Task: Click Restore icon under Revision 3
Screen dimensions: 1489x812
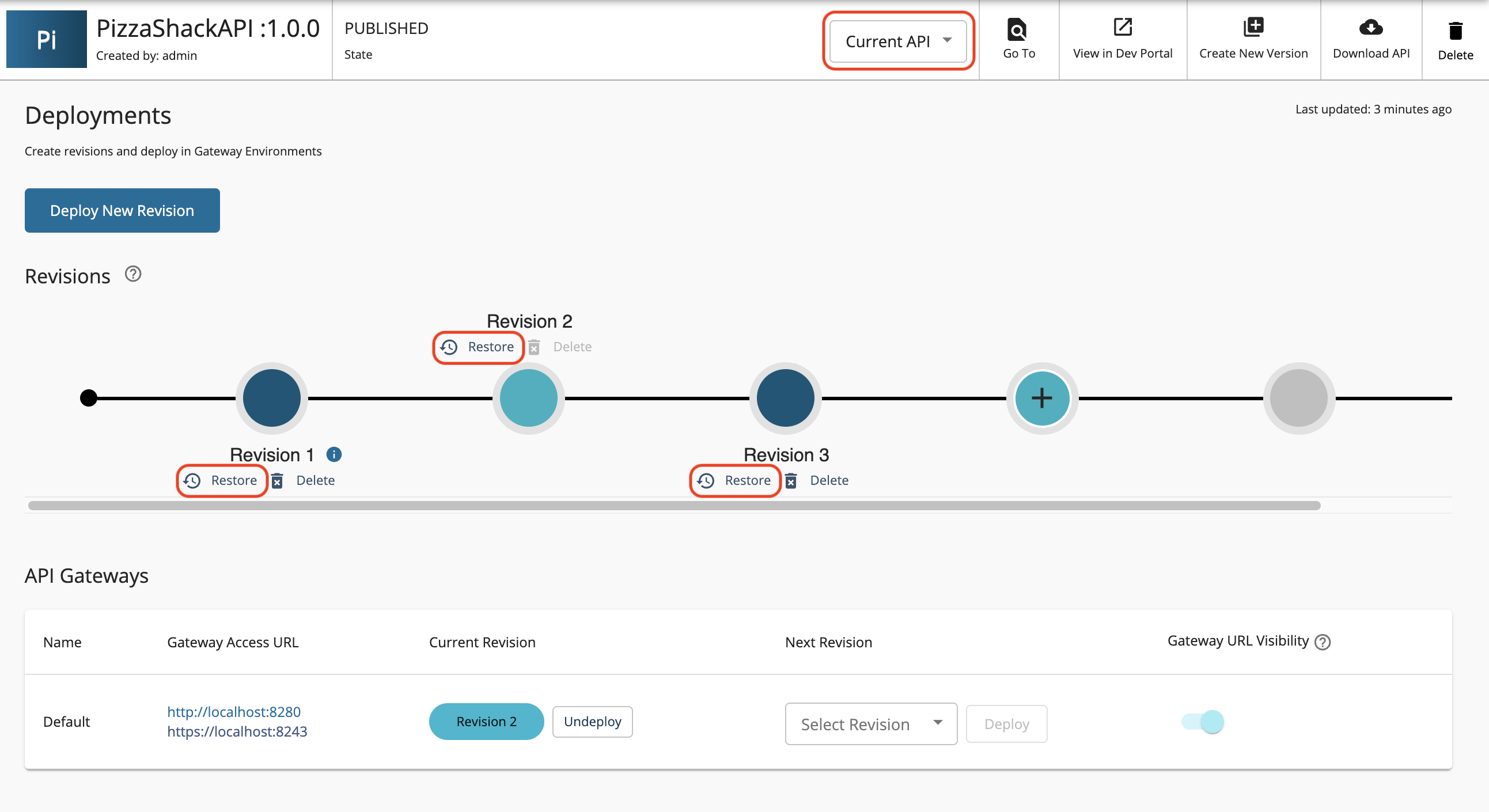Action: click(706, 481)
